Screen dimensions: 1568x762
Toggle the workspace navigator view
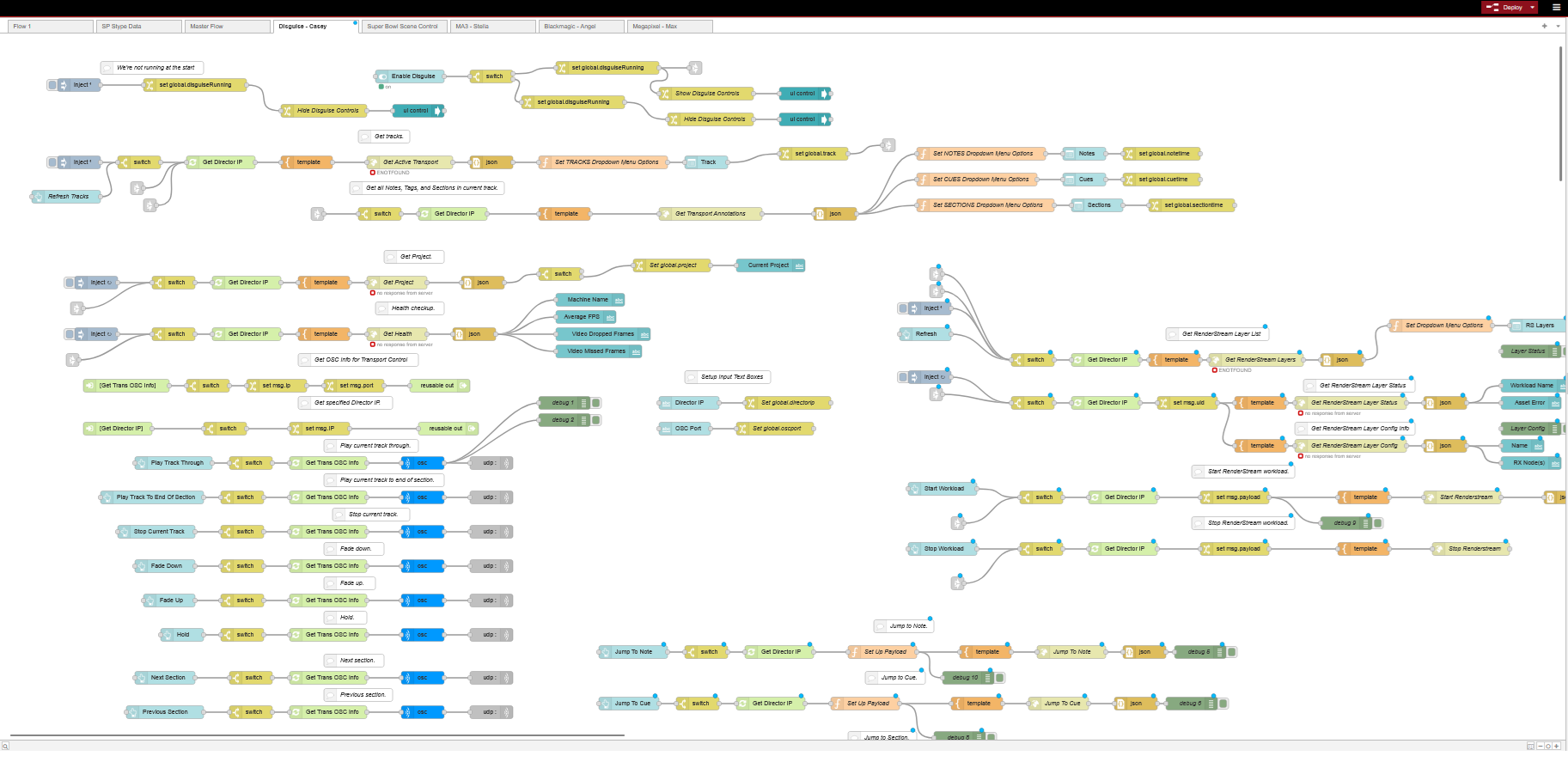click(1530, 746)
